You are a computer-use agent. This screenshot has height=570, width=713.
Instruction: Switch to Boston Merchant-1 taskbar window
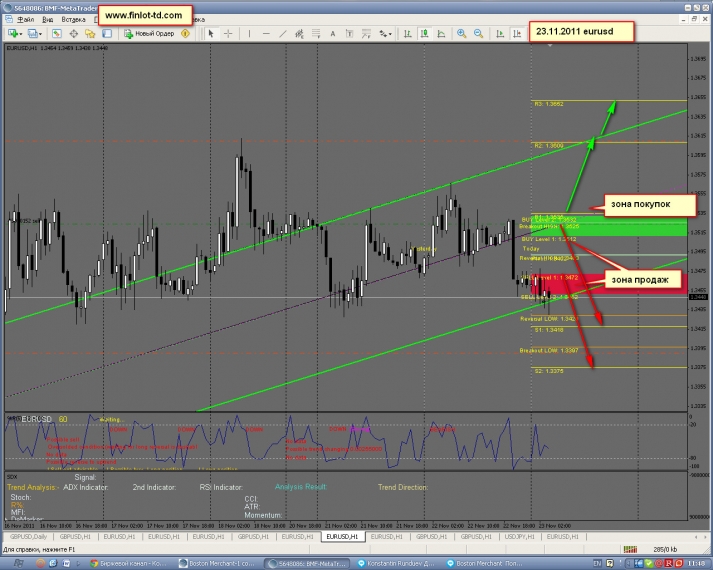coord(217,564)
